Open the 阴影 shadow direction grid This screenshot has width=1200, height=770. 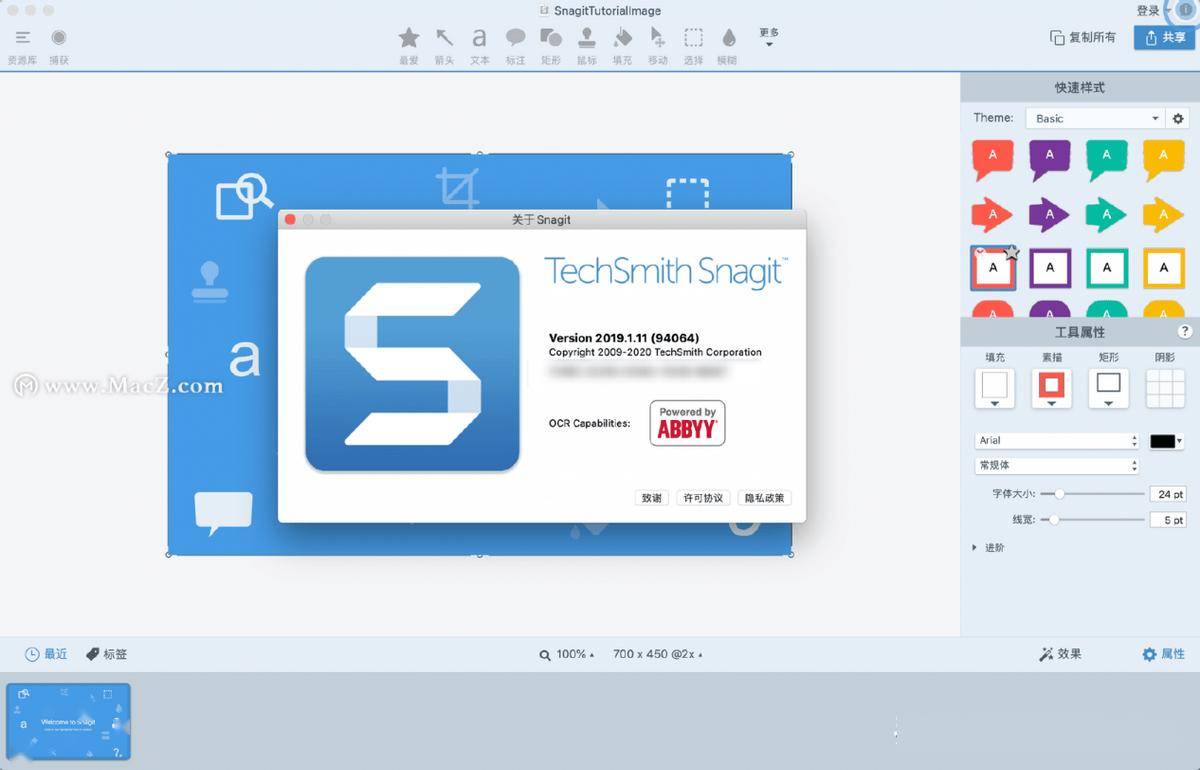[x=1165, y=389]
